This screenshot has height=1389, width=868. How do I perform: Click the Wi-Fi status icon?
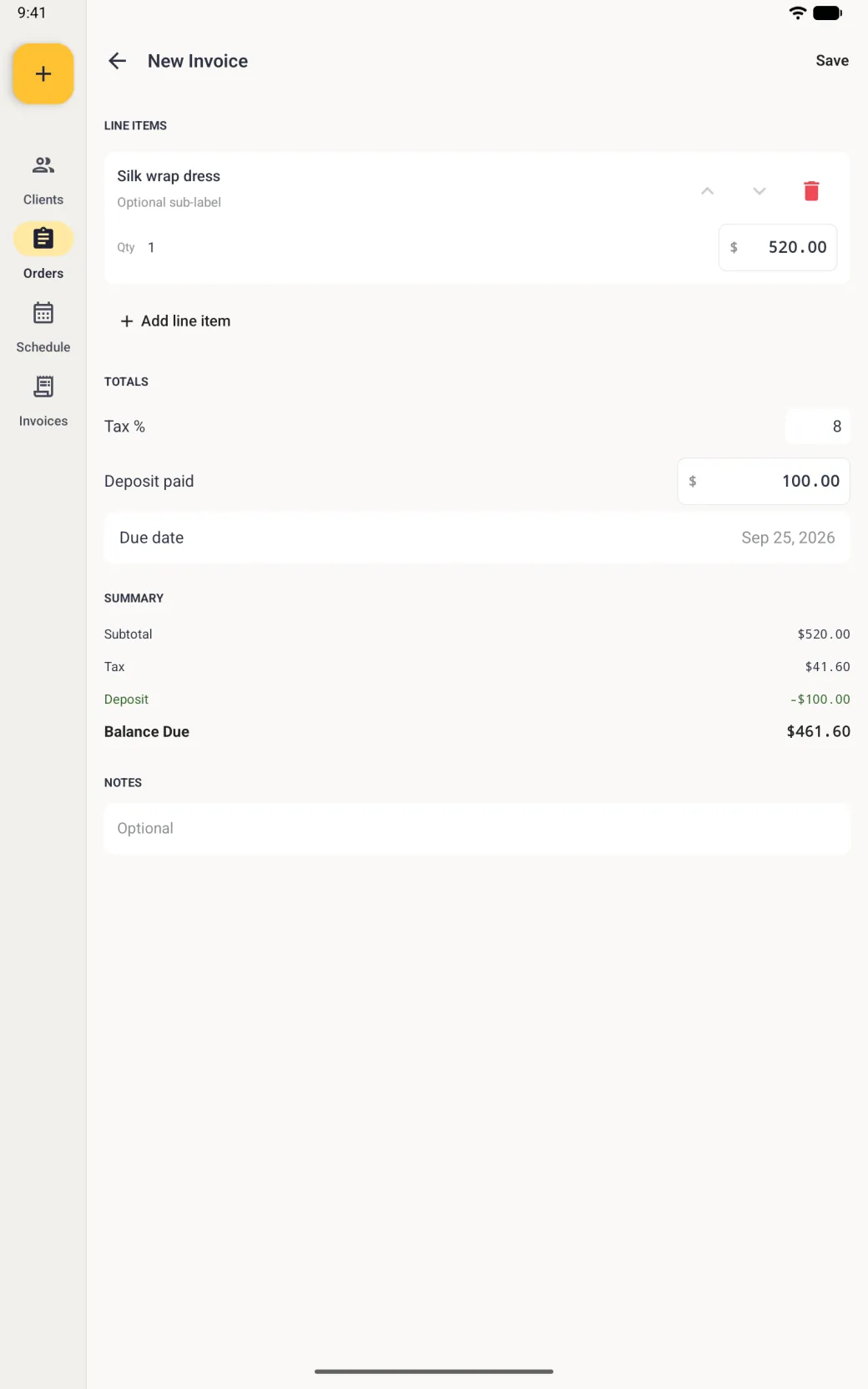pyautogui.click(x=798, y=13)
